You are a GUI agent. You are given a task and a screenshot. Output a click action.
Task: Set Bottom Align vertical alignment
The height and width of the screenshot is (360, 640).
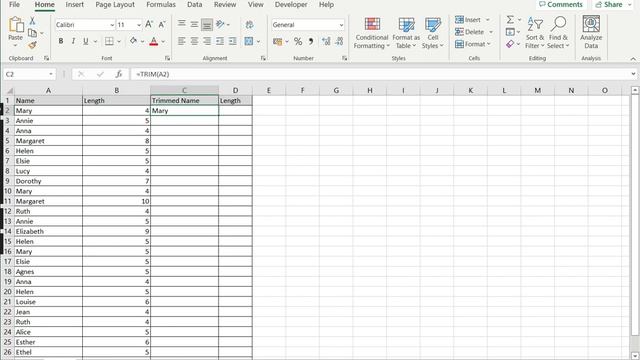(207, 25)
